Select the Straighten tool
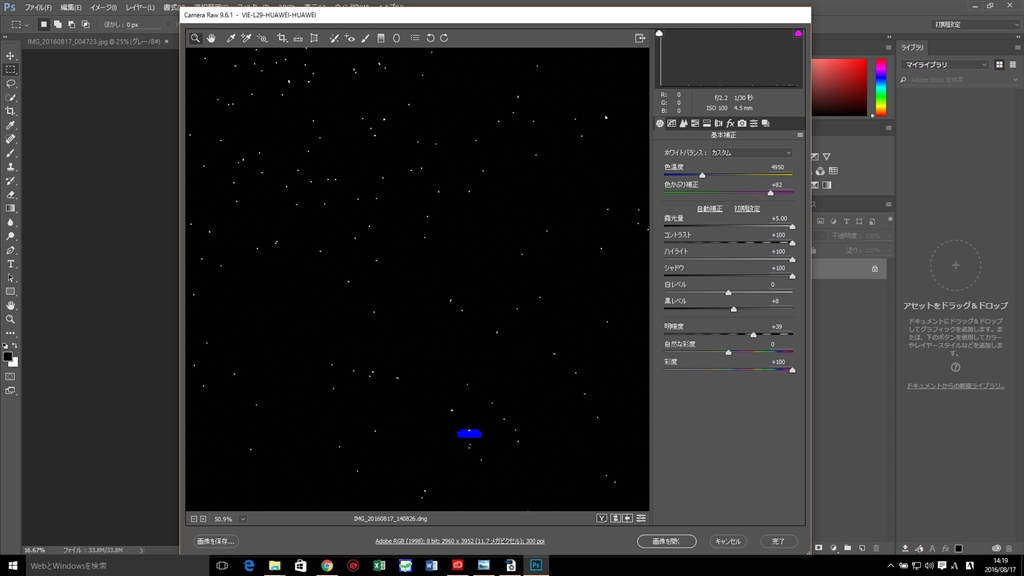The image size is (1024, 576). (298, 39)
